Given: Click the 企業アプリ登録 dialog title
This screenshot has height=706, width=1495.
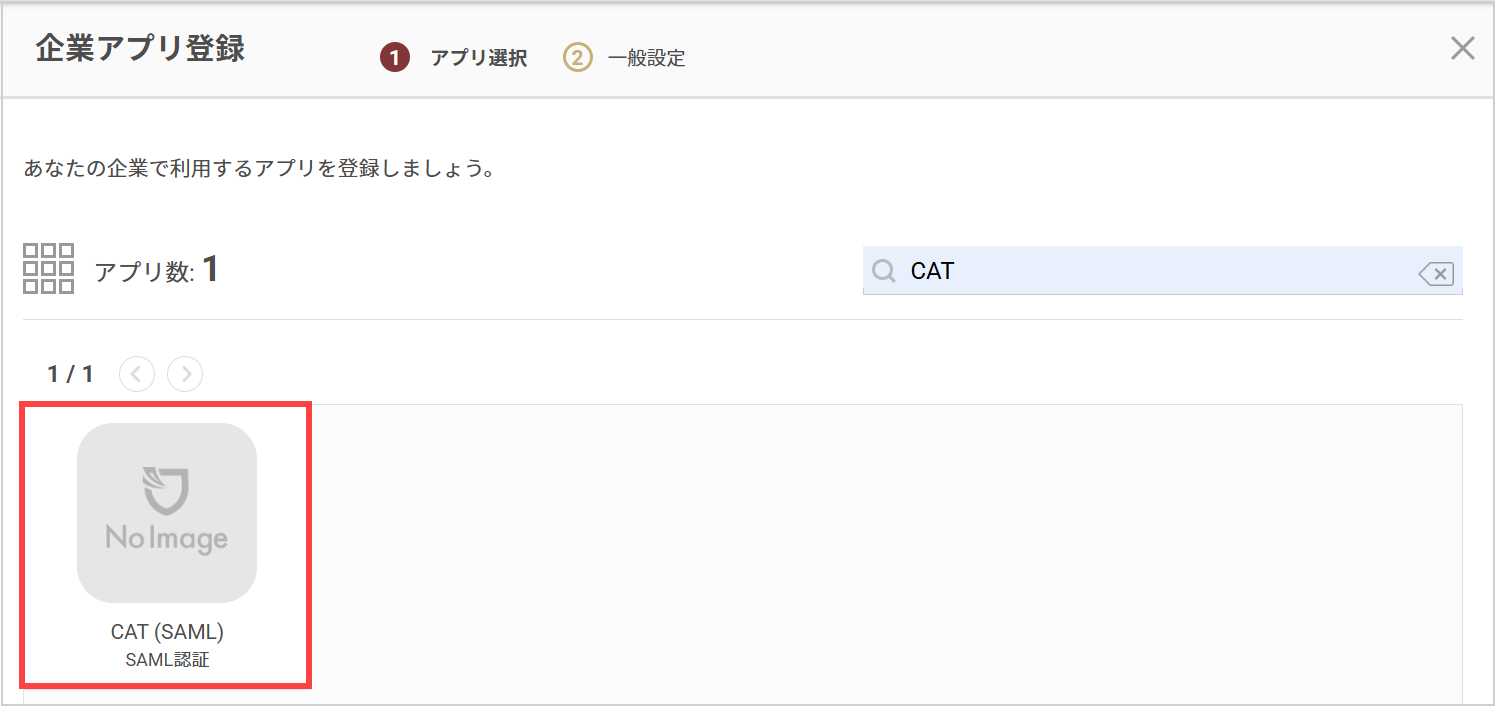Looking at the screenshot, I should 140,48.
